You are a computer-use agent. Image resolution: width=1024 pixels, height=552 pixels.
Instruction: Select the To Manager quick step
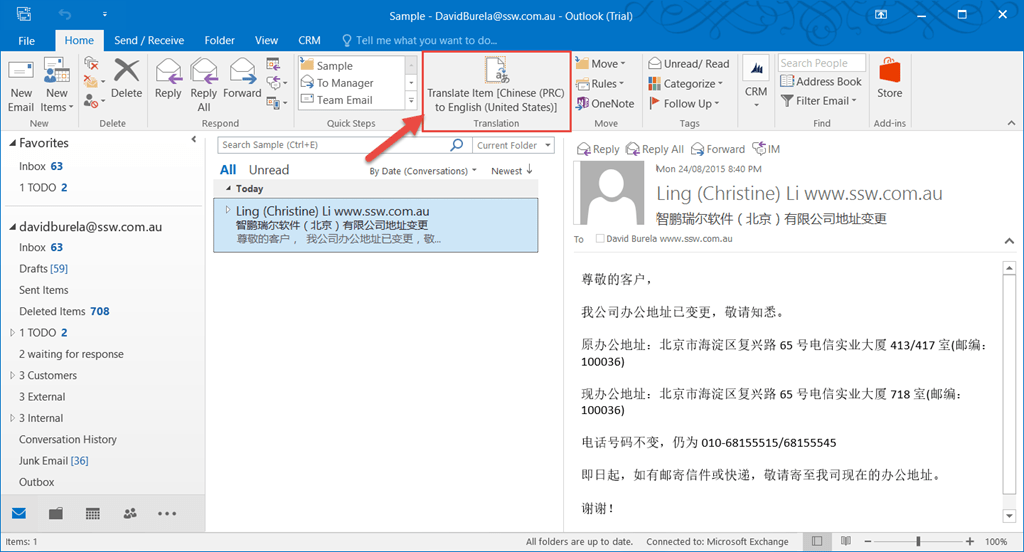pyautogui.click(x=352, y=82)
